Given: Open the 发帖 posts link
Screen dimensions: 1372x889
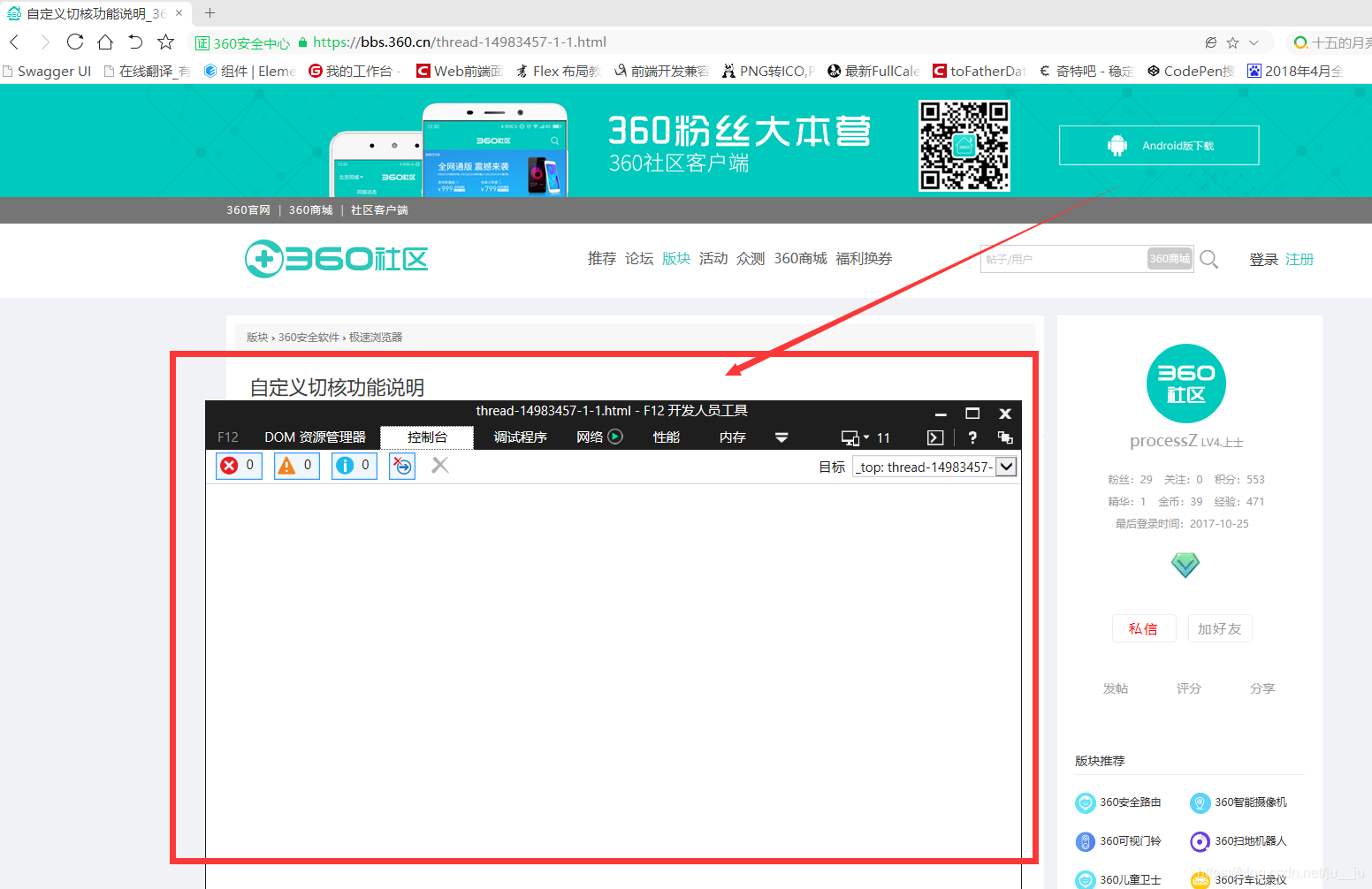Looking at the screenshot, I should (x=1116, y=688).
